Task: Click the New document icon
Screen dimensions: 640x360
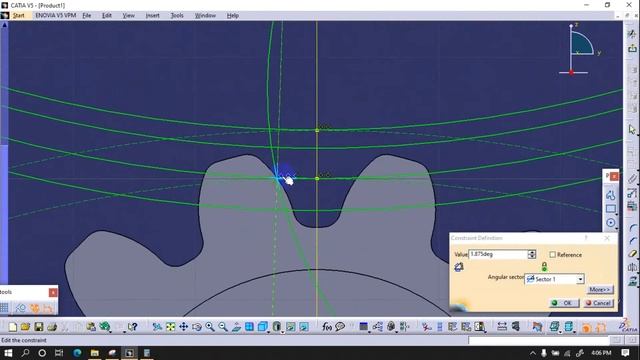Action: point(13,327)
